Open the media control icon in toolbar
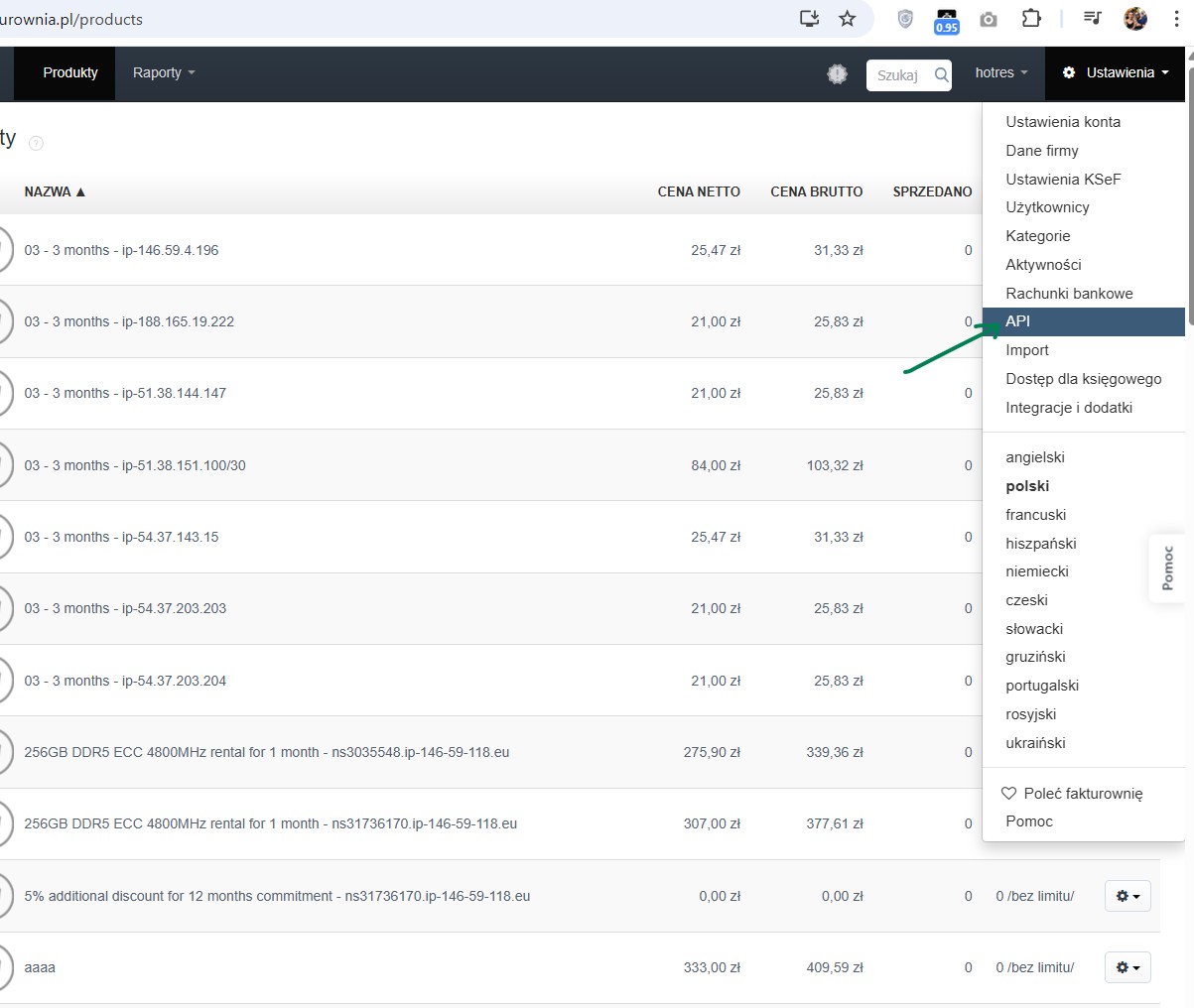 [1093, 19]
